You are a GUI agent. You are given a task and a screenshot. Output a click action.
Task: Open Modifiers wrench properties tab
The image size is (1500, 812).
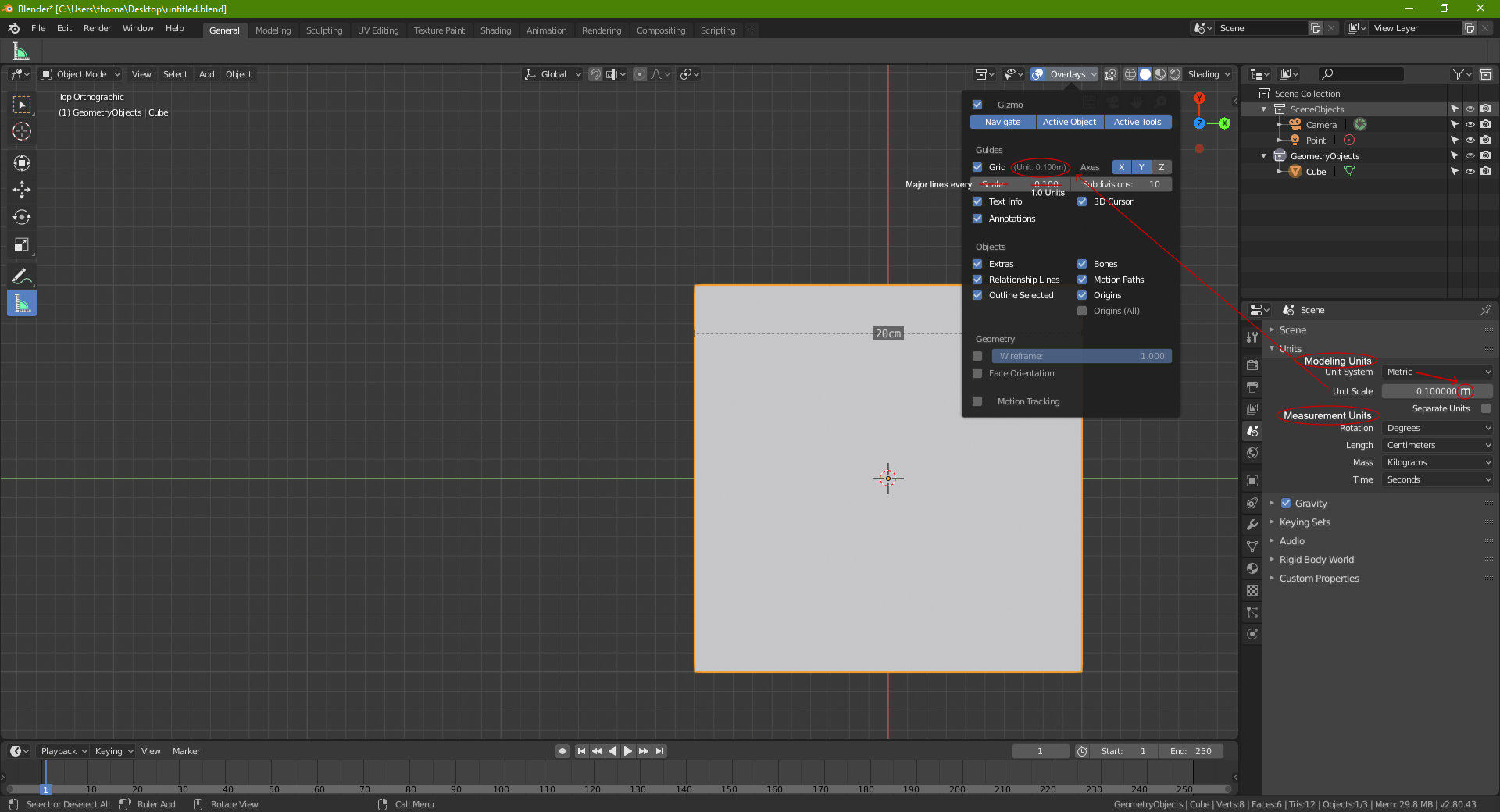click(1252, 525)
